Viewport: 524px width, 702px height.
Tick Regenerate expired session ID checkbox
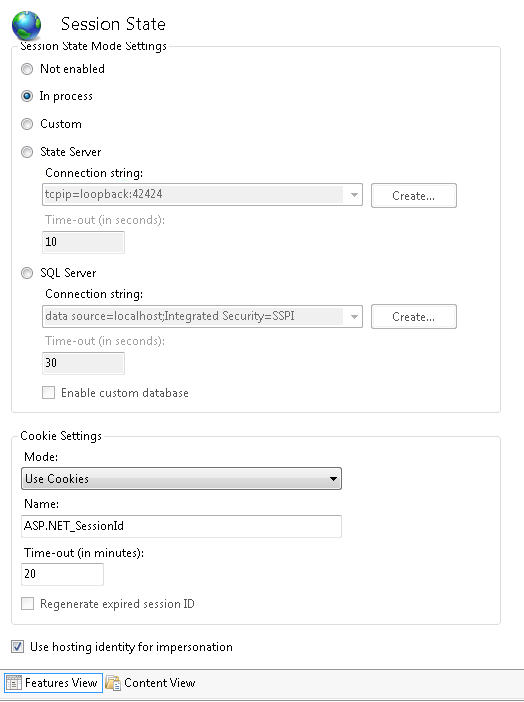pyautogui.click(x=27, y=604)
